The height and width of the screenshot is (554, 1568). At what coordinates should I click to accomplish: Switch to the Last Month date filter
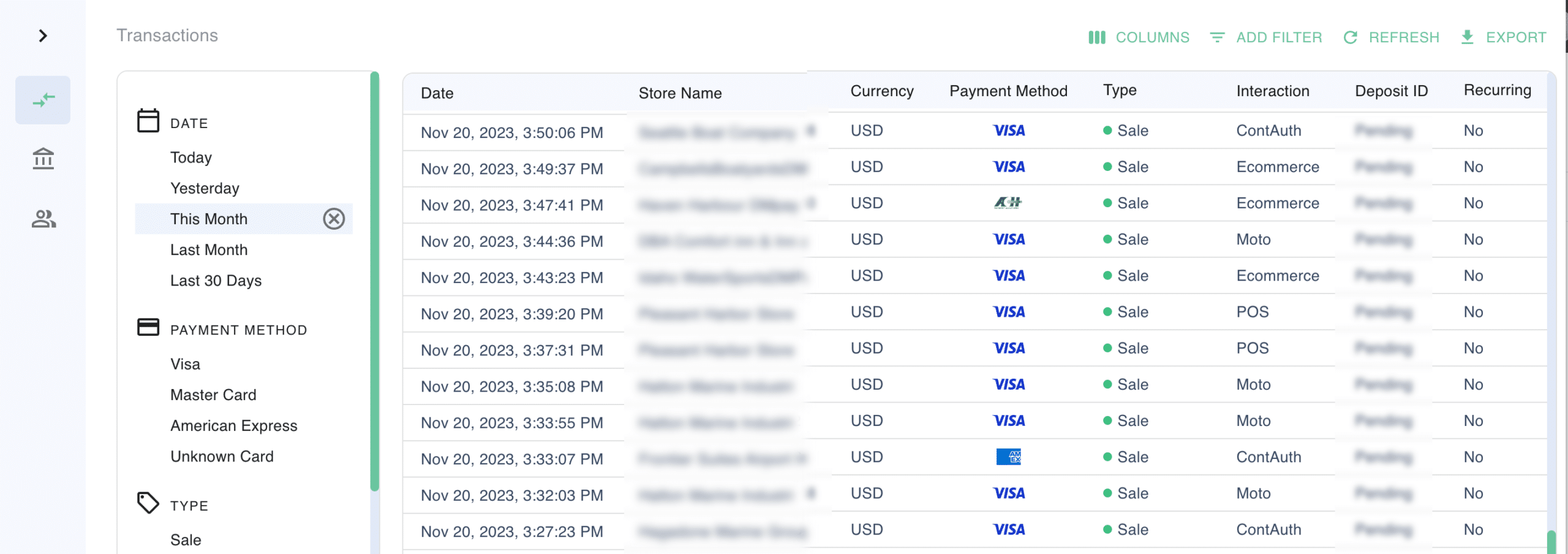(x=209, y=249)
